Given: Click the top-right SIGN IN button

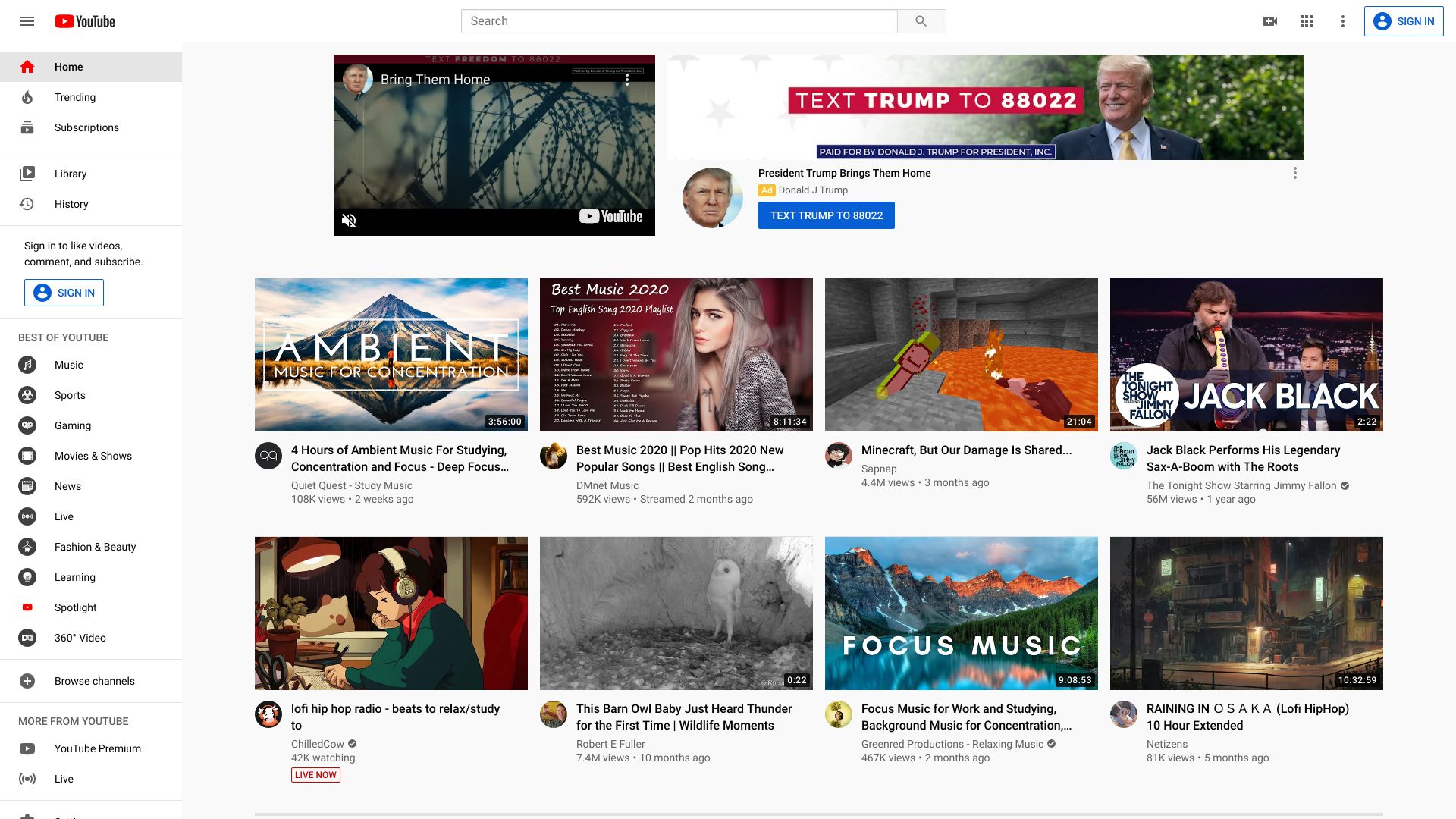Looking at the screenshot, I should 1404,21.
